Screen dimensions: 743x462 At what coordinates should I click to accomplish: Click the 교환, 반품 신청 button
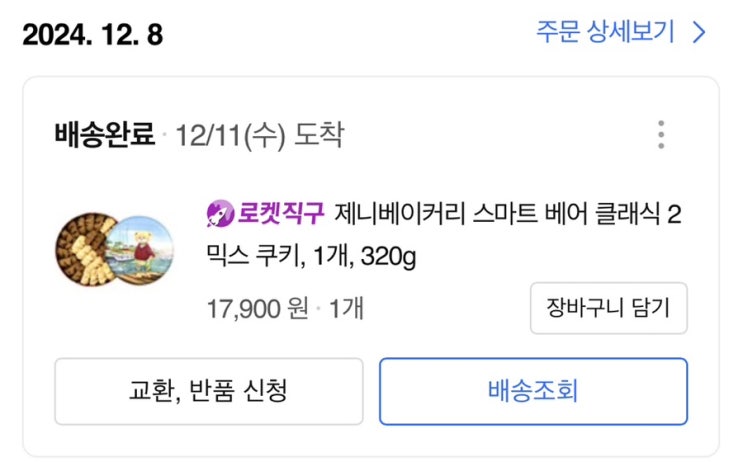[208, 391]
